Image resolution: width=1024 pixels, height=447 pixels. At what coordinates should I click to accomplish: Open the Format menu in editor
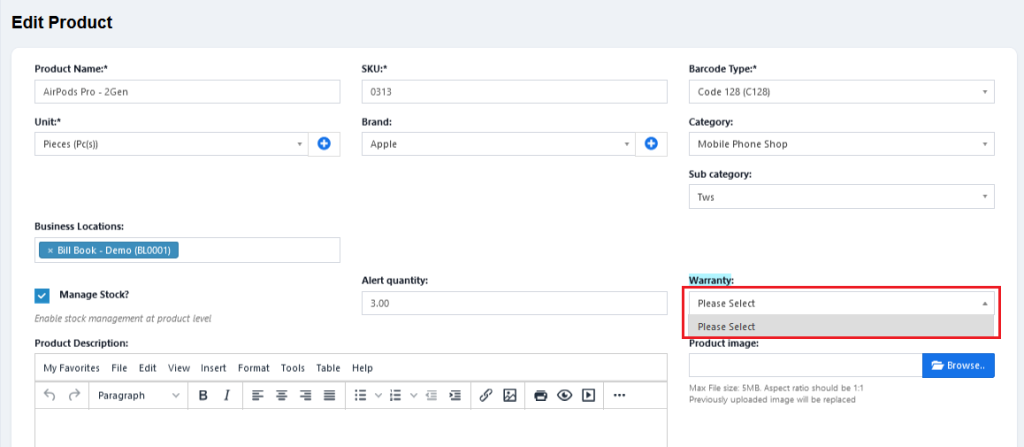(253, 368)
